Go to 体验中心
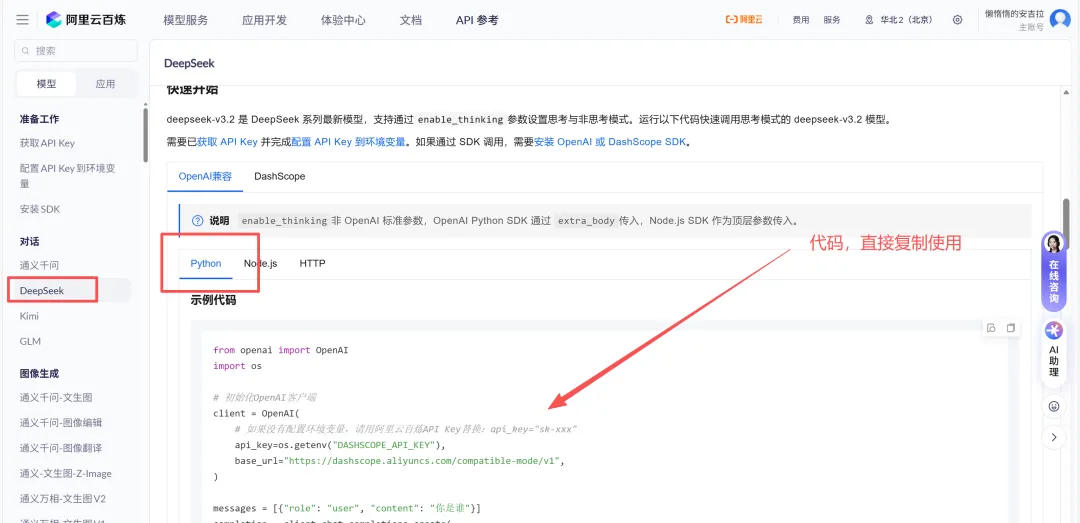The height and width of the screenshot is (523, 1080). point(343,20)
